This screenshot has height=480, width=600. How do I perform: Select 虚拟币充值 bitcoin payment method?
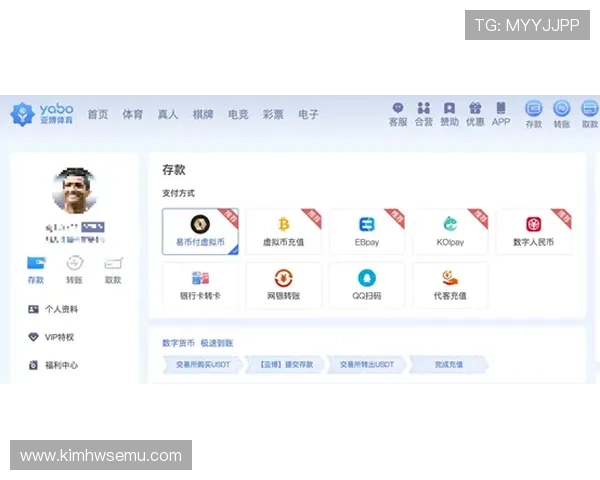(284, 231)
